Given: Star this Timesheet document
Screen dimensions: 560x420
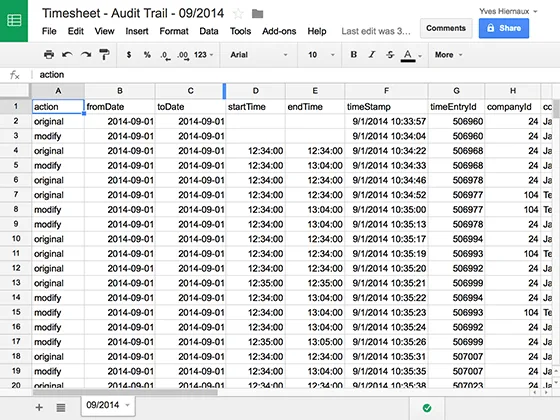Looking at the screenshot, I should pyautogui.click(x=238, y=14).
